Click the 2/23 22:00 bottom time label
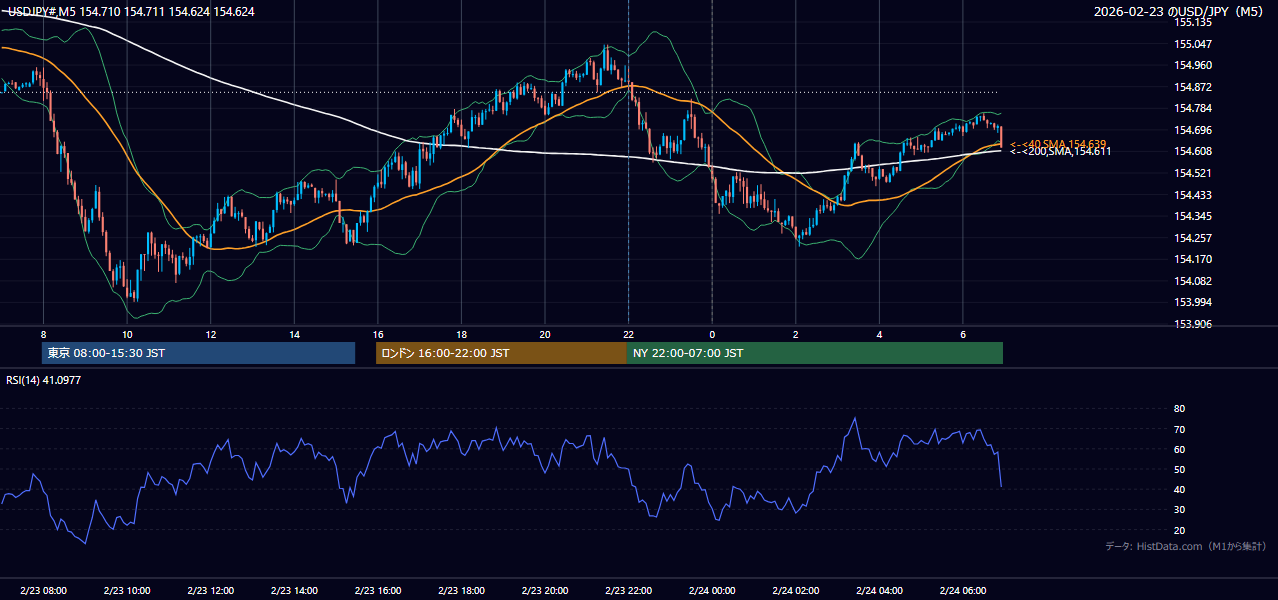 click(x=628, y=591)
